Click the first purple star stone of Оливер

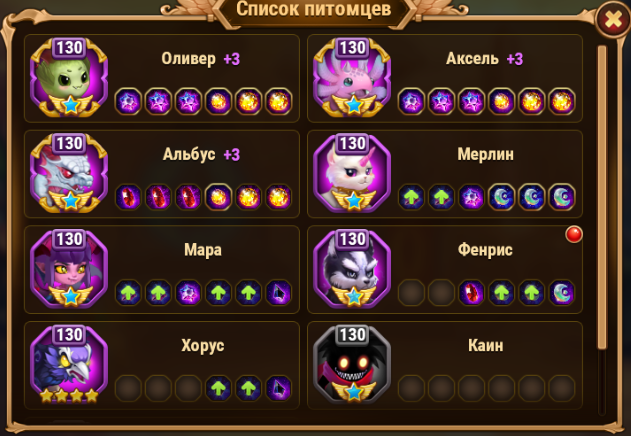tap(128, 101)
